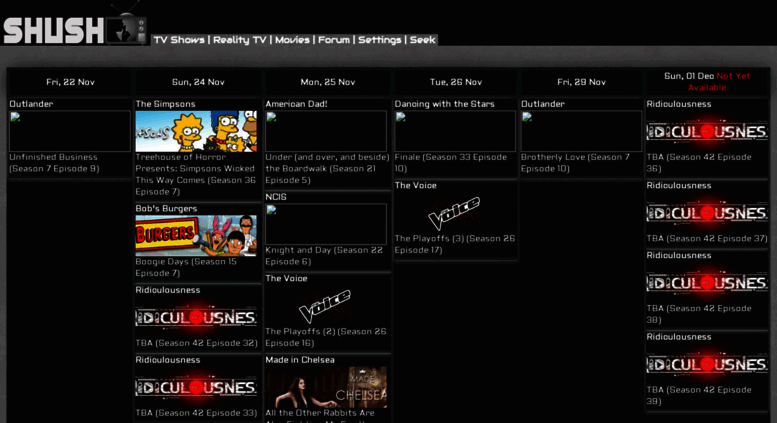777x423 pixels.
Task: Open the Forum page
Action: pos(333,40)
